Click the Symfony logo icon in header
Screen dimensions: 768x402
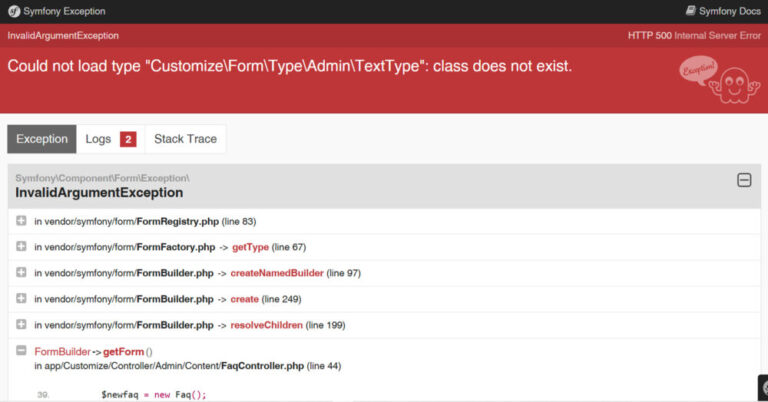pyautogui.click(x=14, y=11)
